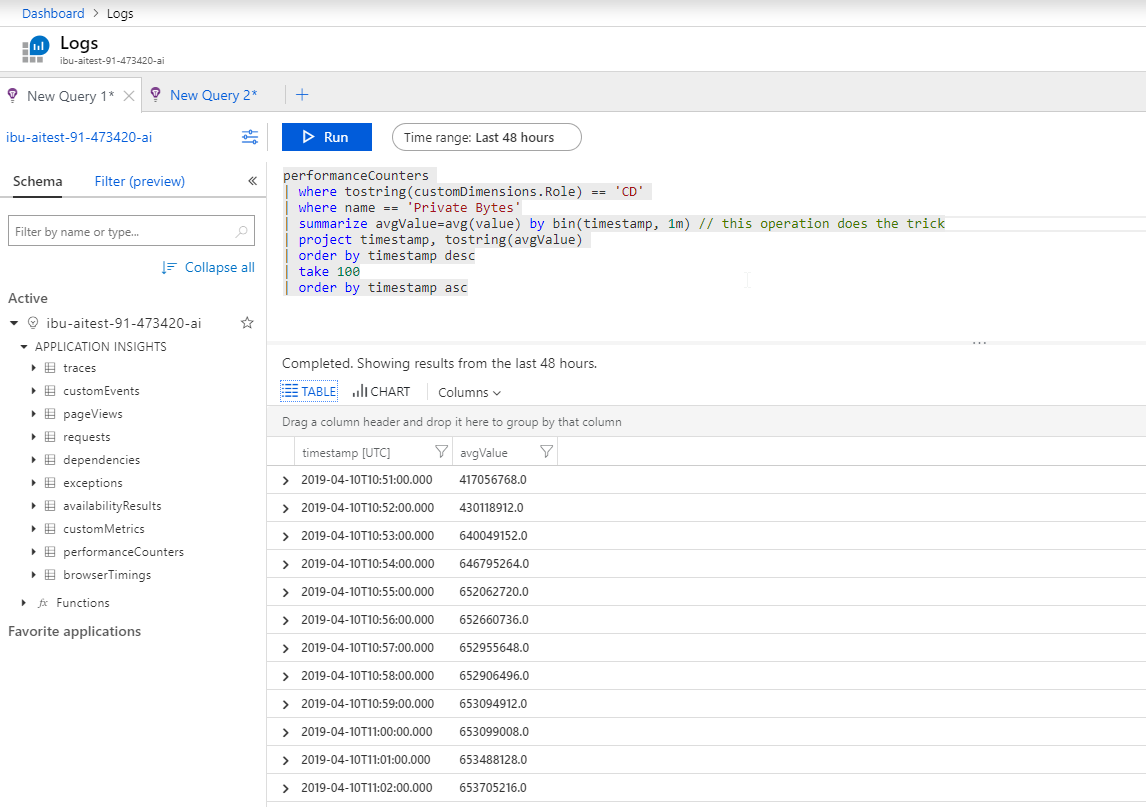1146x807 pixels.
Task: Open ibu-aitest-91-473420-ai scope link
Action: [x=79, y=137]
